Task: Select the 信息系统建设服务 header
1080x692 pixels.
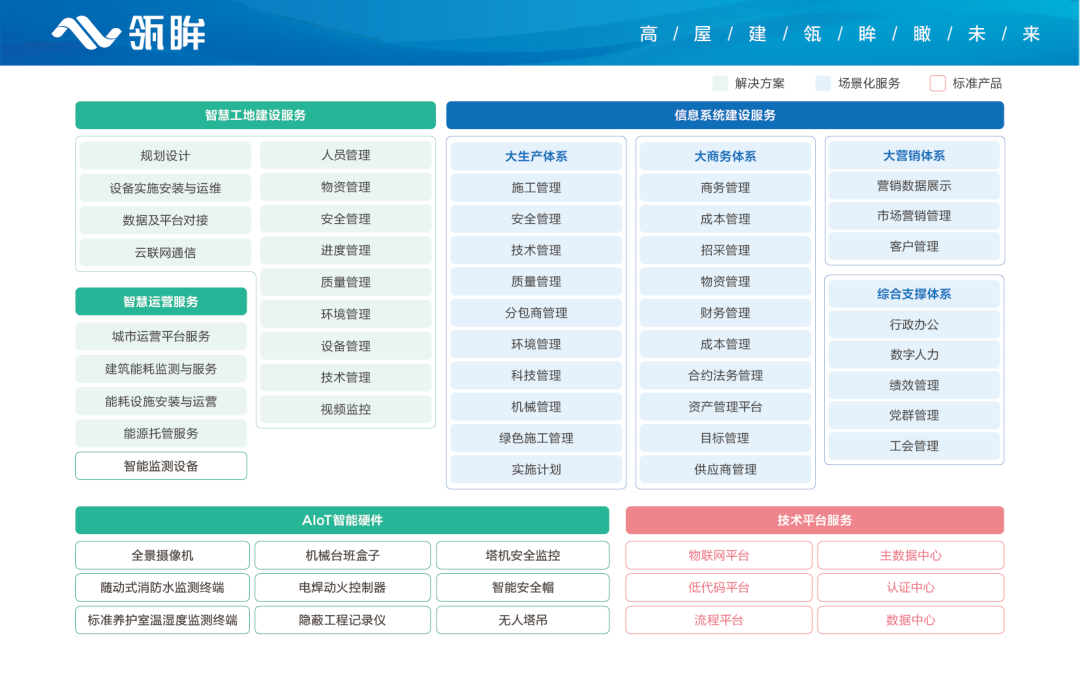Action: click(x=724, y=115)
